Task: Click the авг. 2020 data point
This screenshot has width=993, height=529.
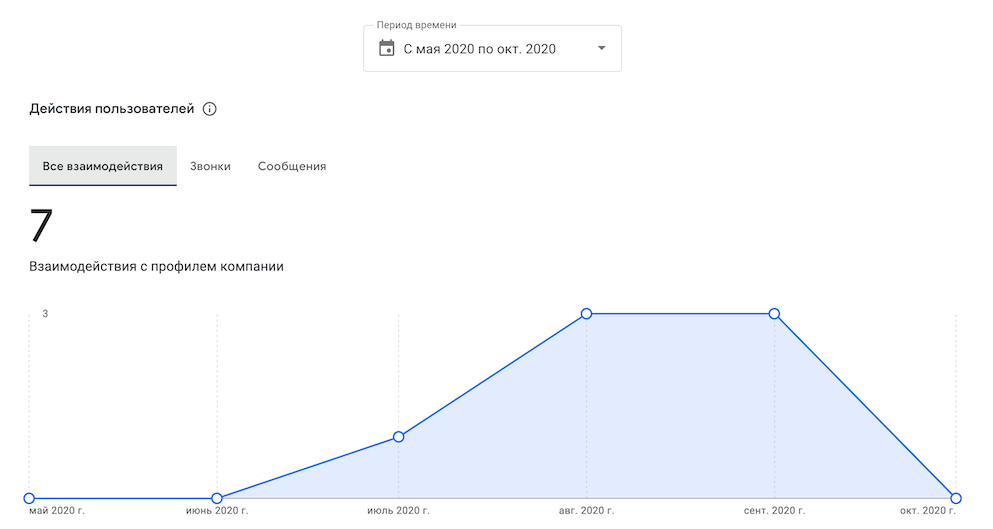Action: click(586, 314)
